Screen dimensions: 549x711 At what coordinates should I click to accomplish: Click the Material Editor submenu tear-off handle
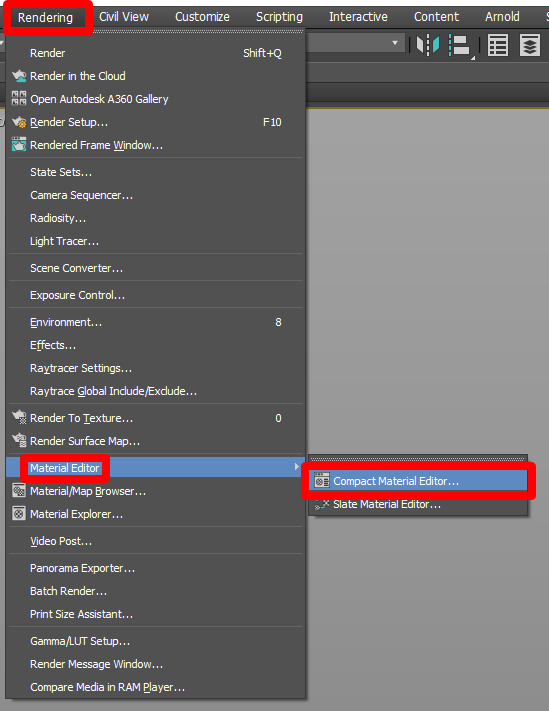418,459
